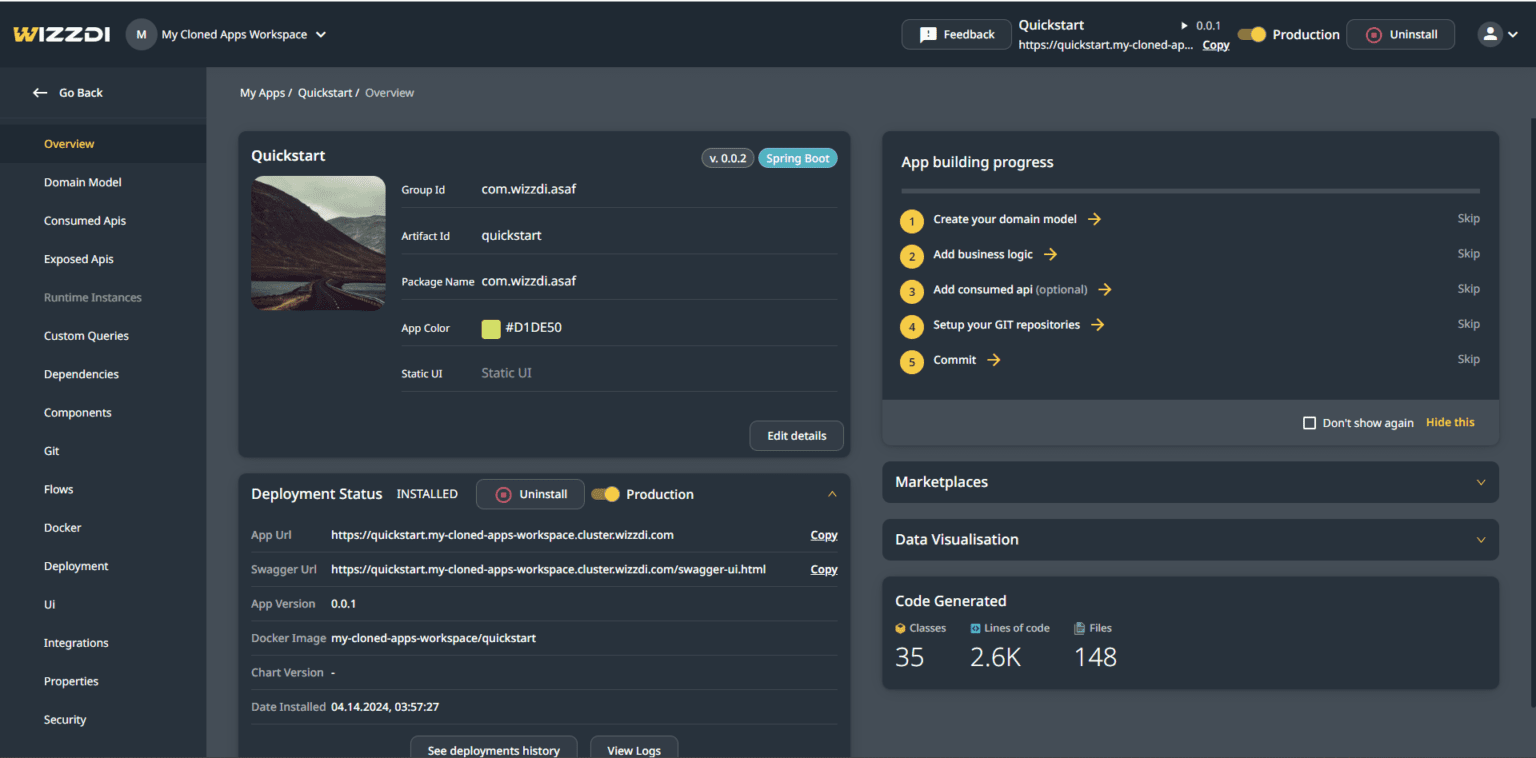The height and width of the screenshot is (758, 1536).
Task: Toggle Production switch in Deployment Status
Action: 605,494
